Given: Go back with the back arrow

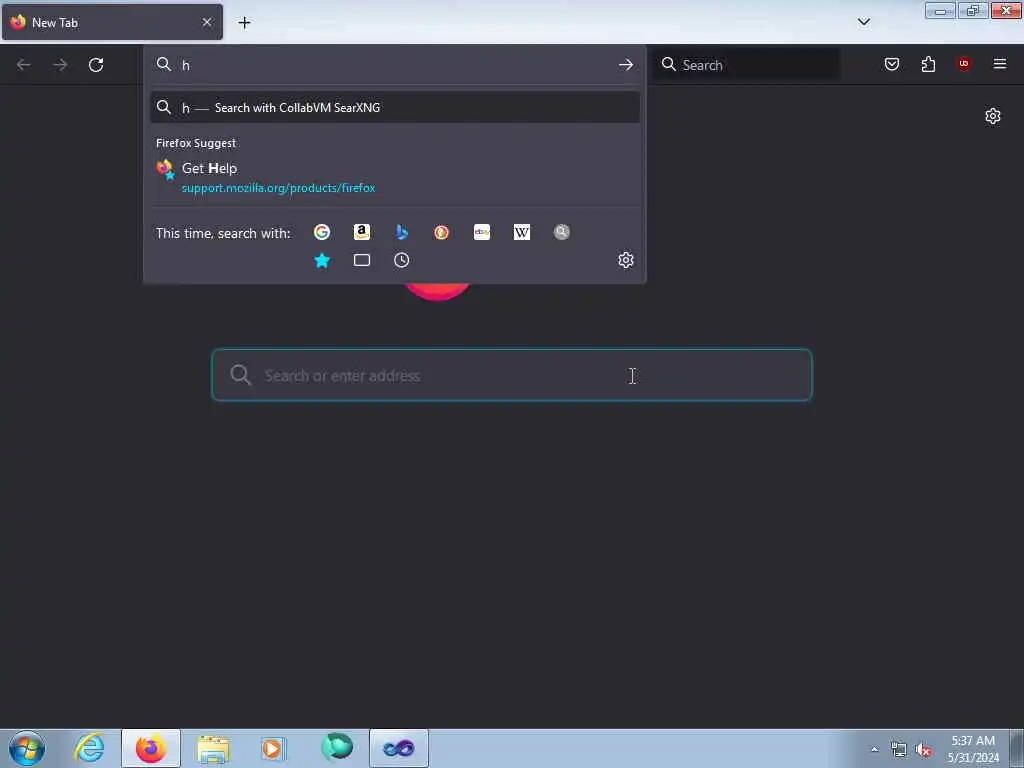Looking at the screenshot, I should 24,65.
